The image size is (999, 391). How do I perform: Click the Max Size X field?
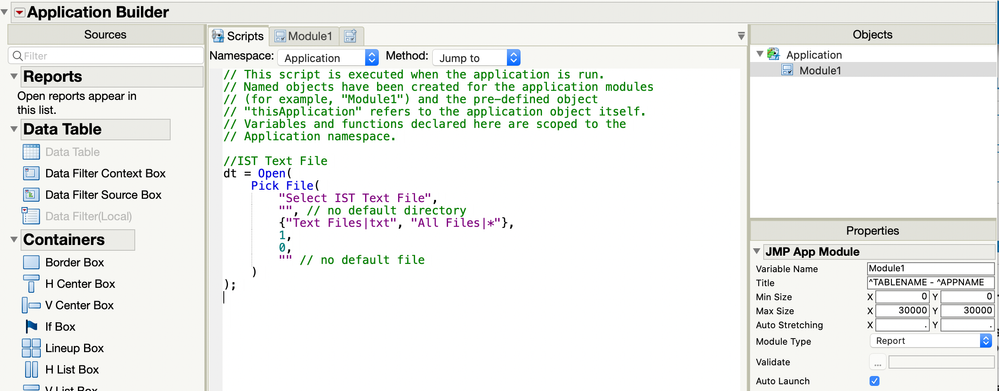click(902, 311)
